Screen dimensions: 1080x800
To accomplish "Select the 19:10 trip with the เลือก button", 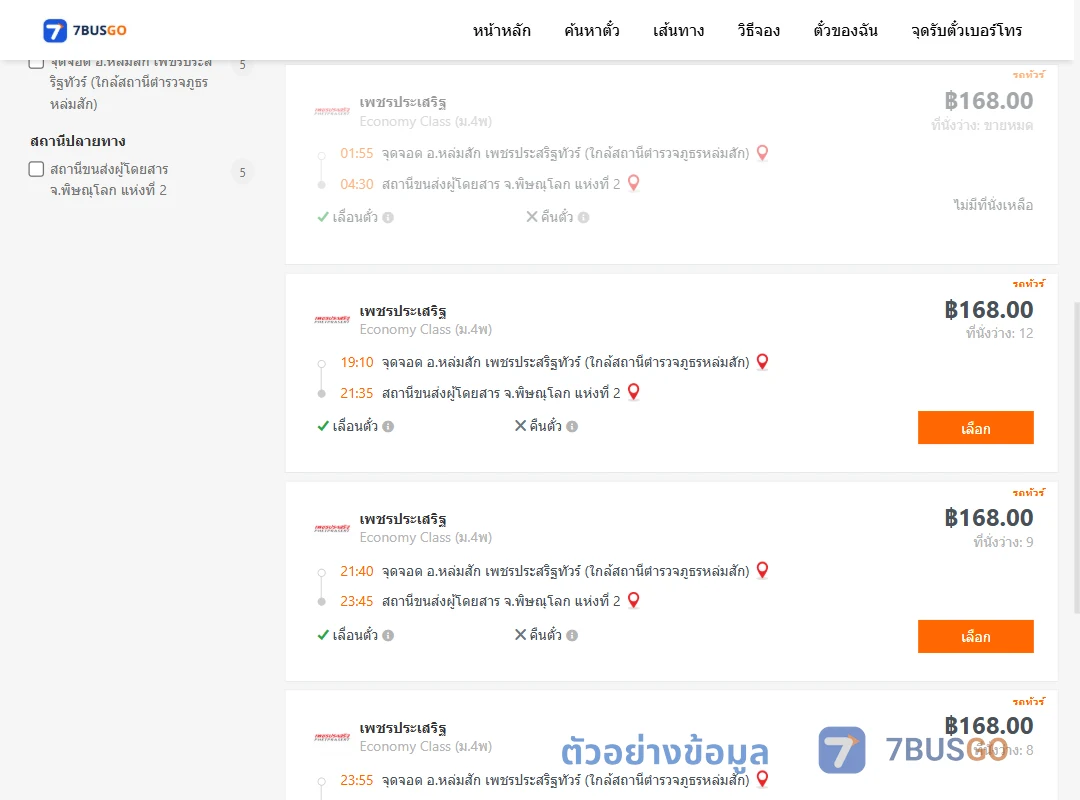I will pos(975,428).
